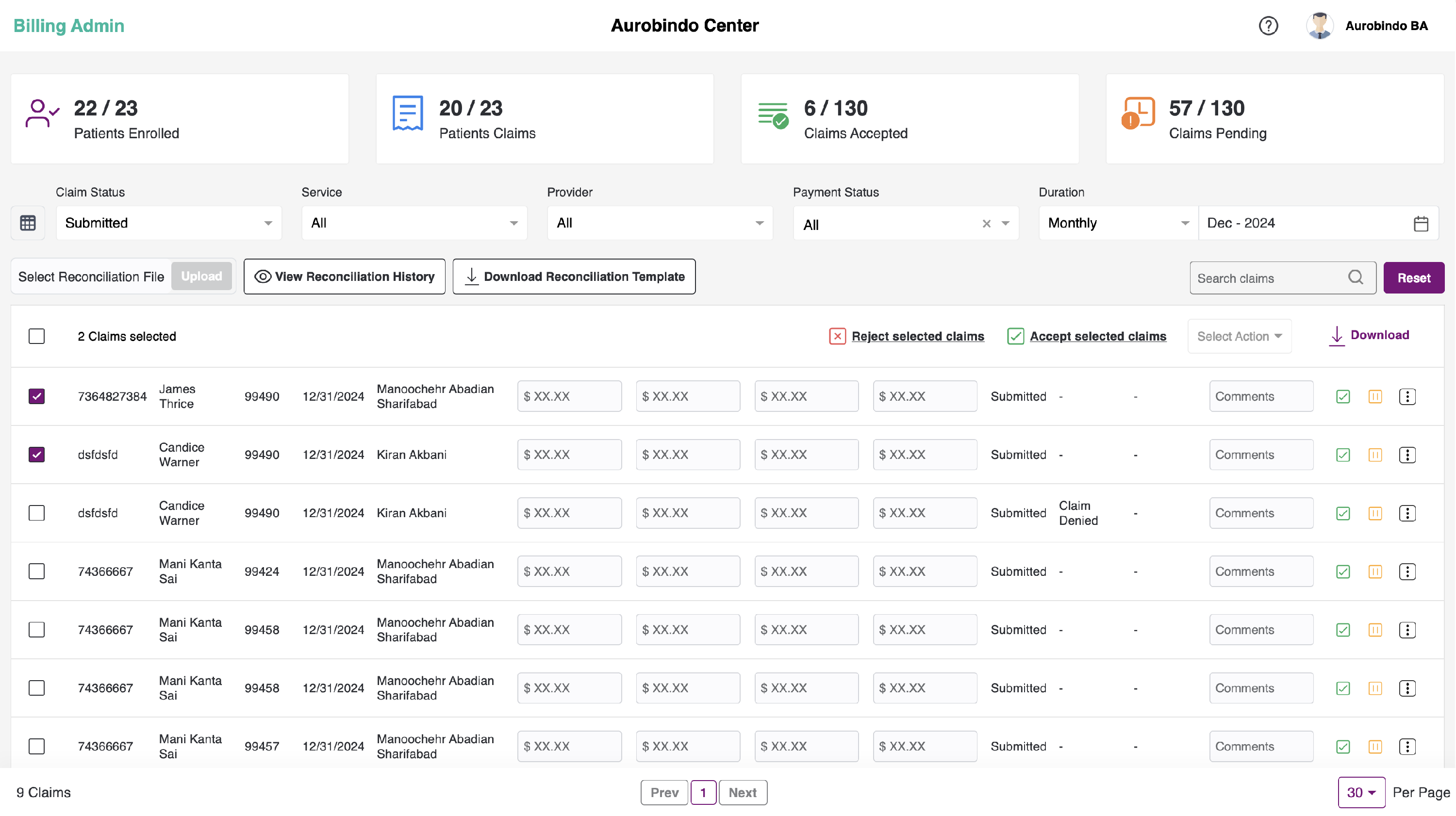Viewport: 1456px width, 816px height.
Task: Uncheck the James Thrice claim checkbox
Action: pos(37,396)
